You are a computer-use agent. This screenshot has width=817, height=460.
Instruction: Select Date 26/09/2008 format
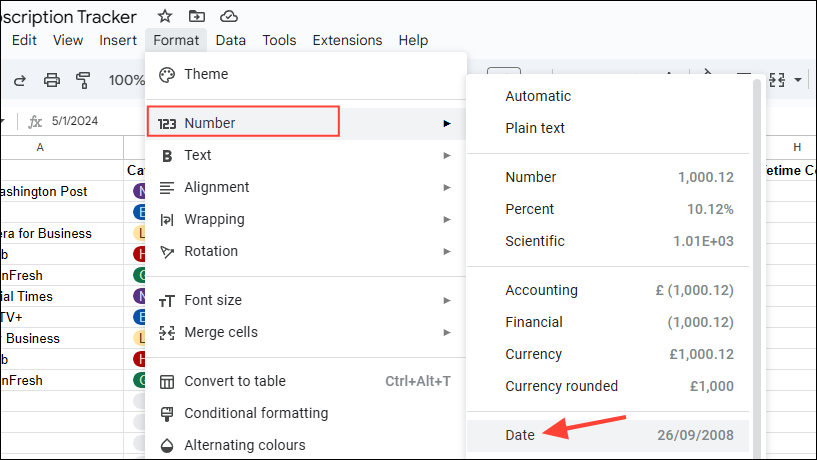point(608,436)
